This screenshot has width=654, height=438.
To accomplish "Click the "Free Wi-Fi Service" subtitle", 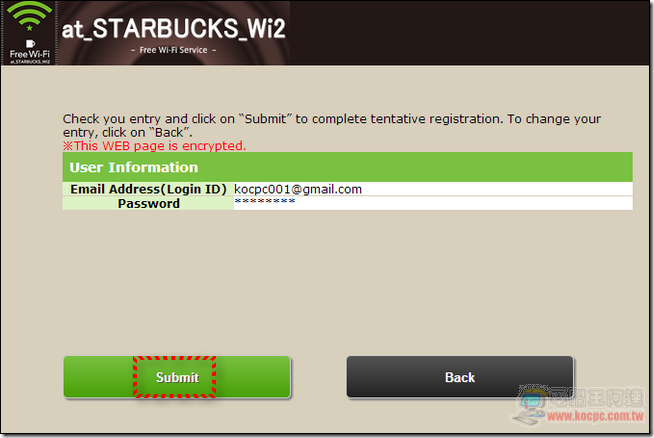I will (x=174, y=50).
